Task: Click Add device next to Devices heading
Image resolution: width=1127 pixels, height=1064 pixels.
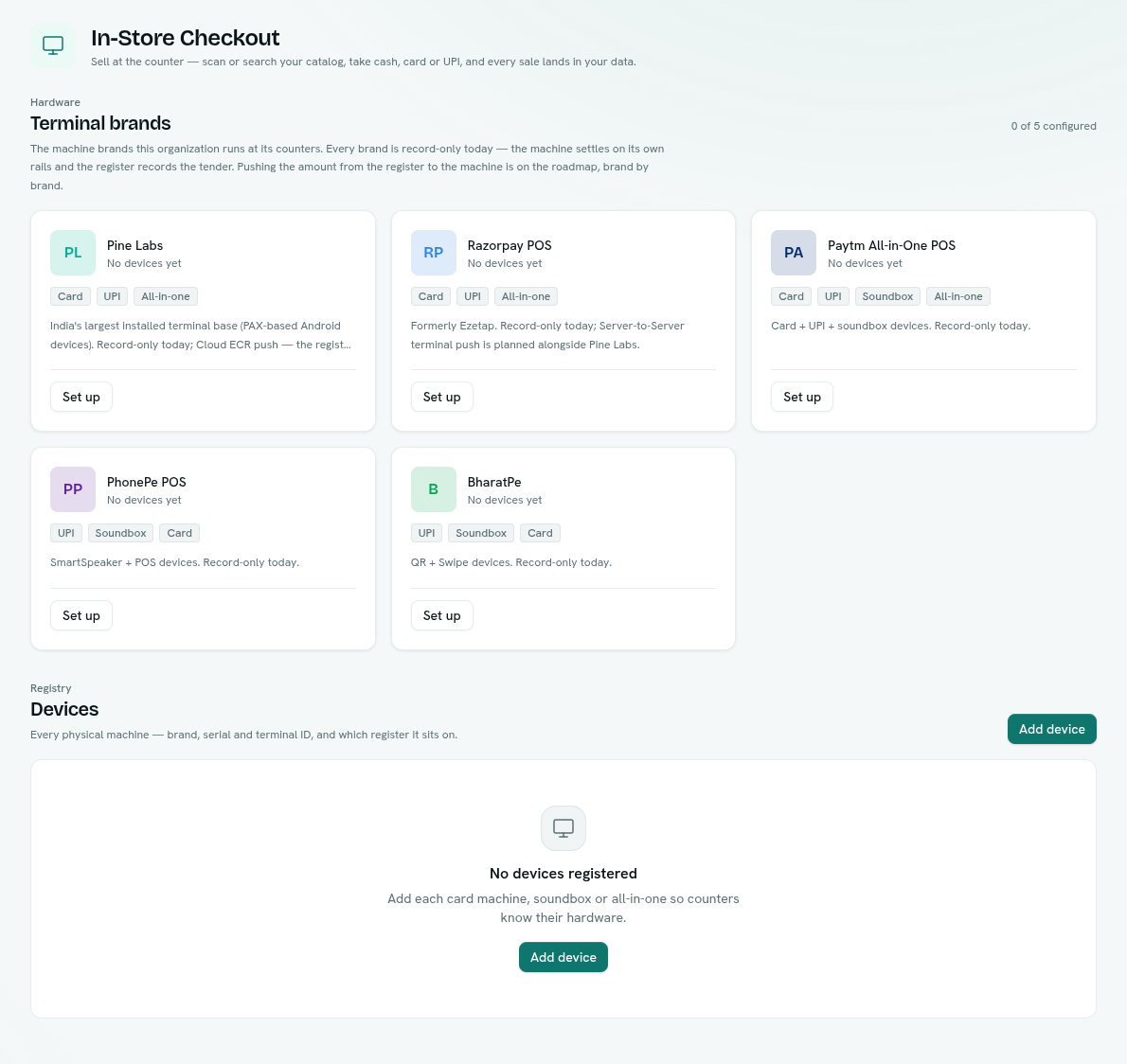Action: 1051,729
